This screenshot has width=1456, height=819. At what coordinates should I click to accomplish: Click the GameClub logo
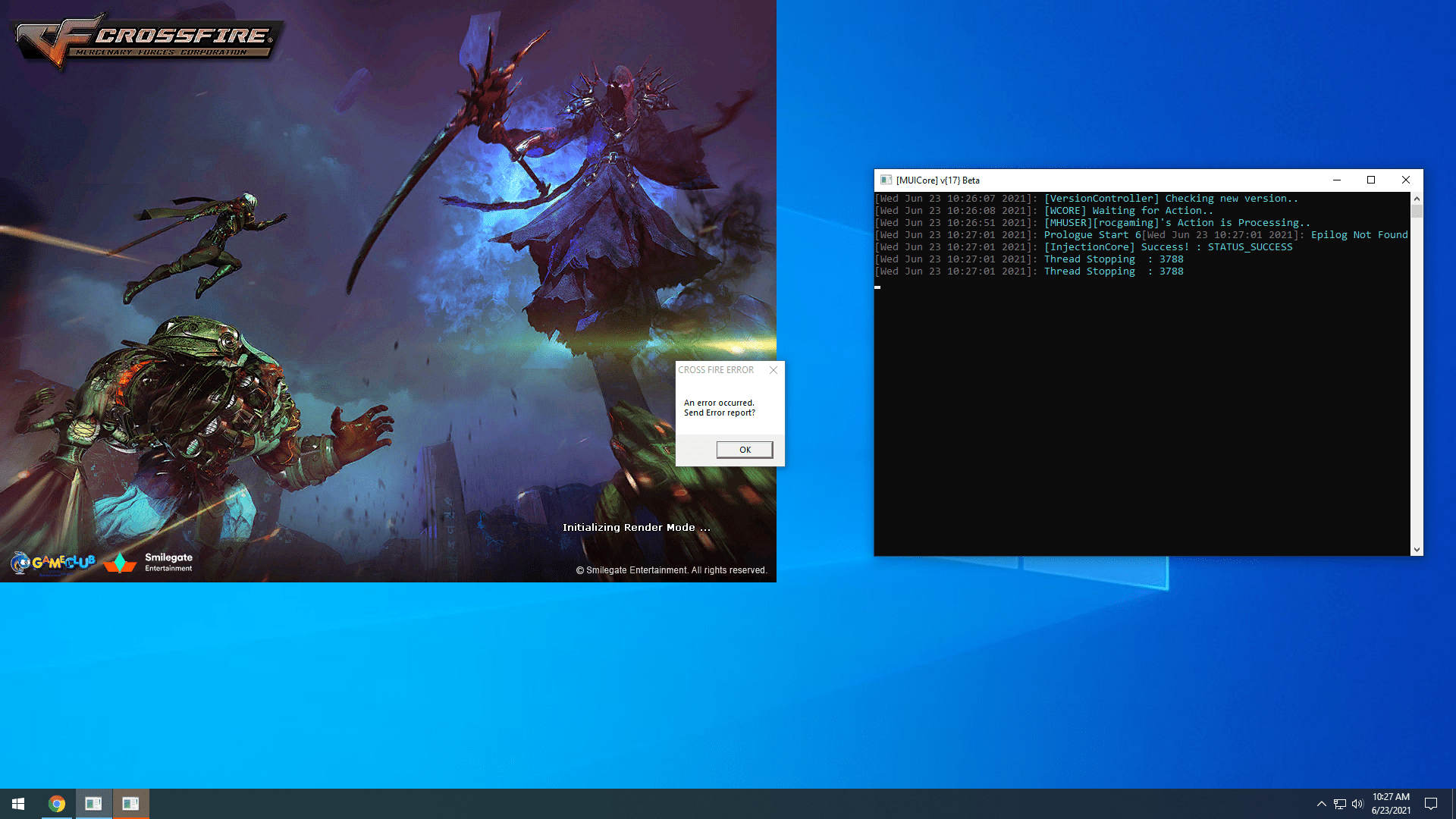point(53,563)
